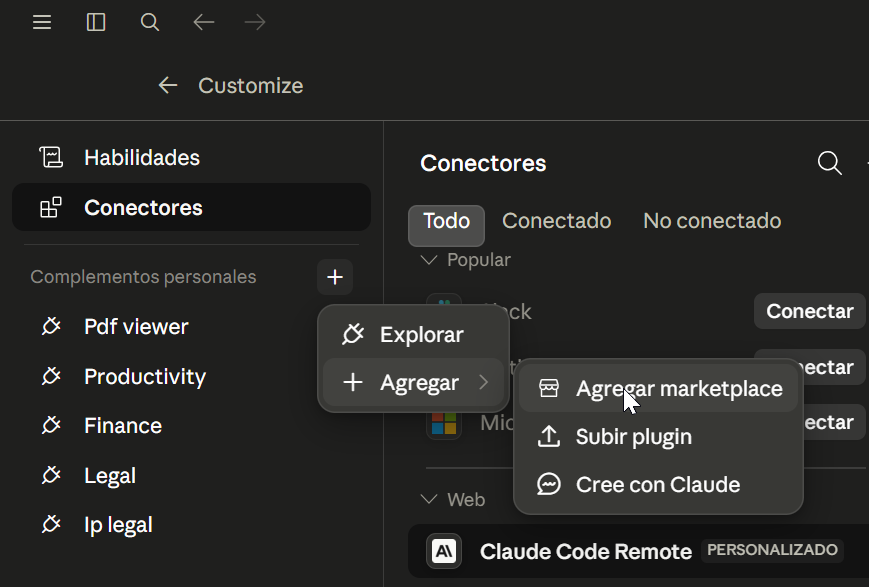Click the plus button for Complementos personales
Screen dimensions: 869x587
(x=335, y=277)
